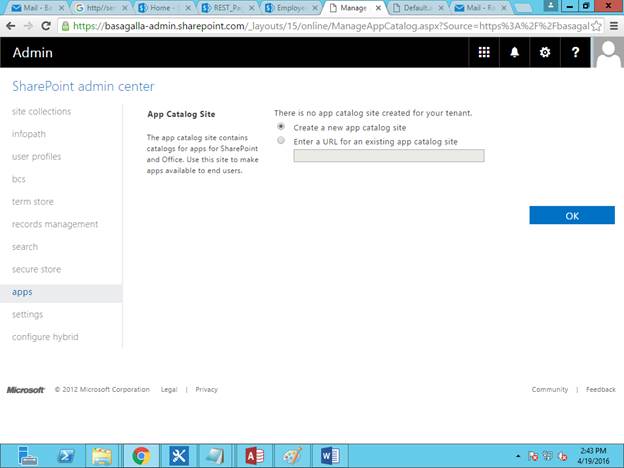Reload the page with refresh icon
The image size is (624, 468).
[46, 26]
